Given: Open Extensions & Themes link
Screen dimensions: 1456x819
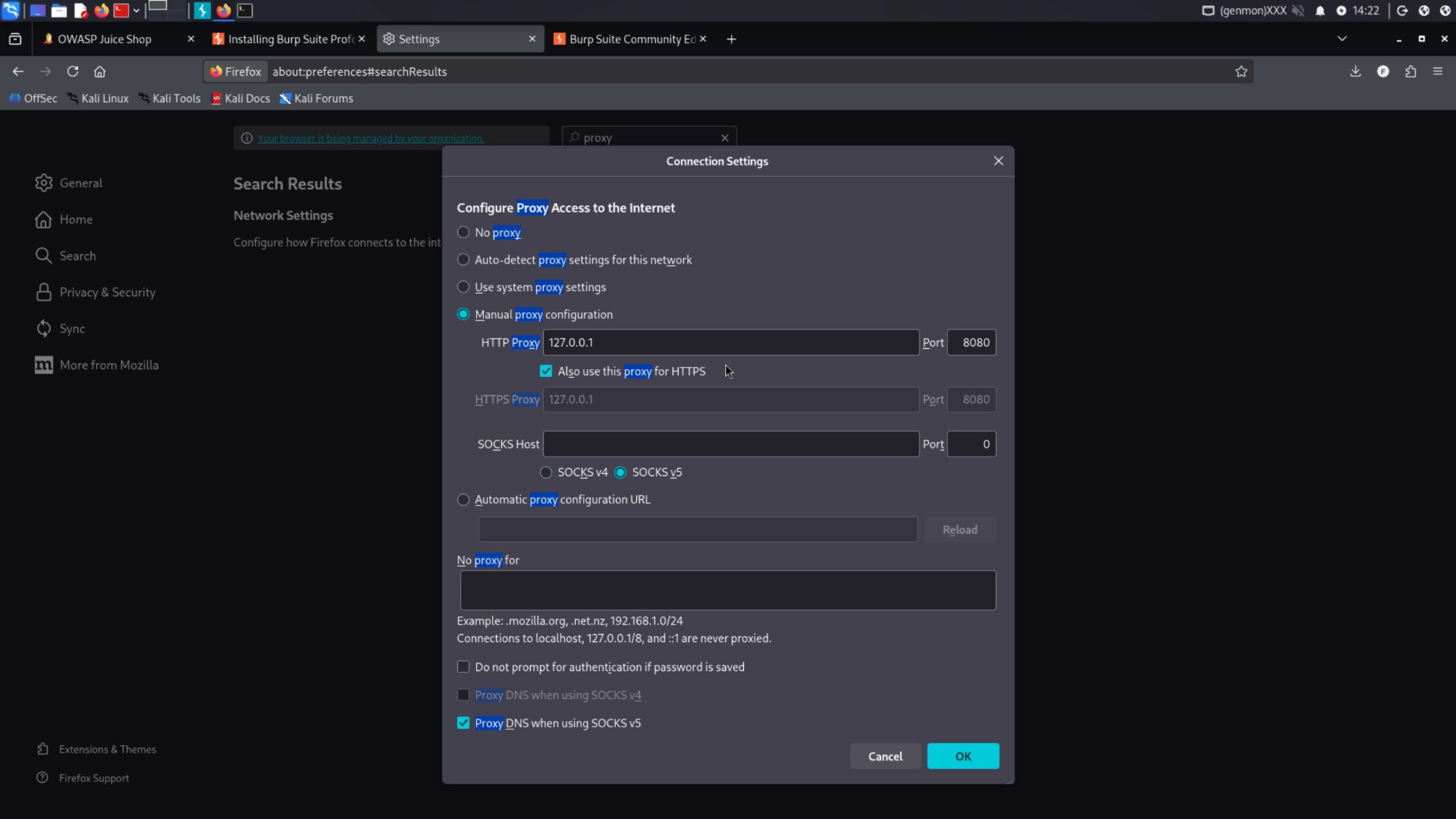Looking at the screenshot, I should (x=96, y=749).
